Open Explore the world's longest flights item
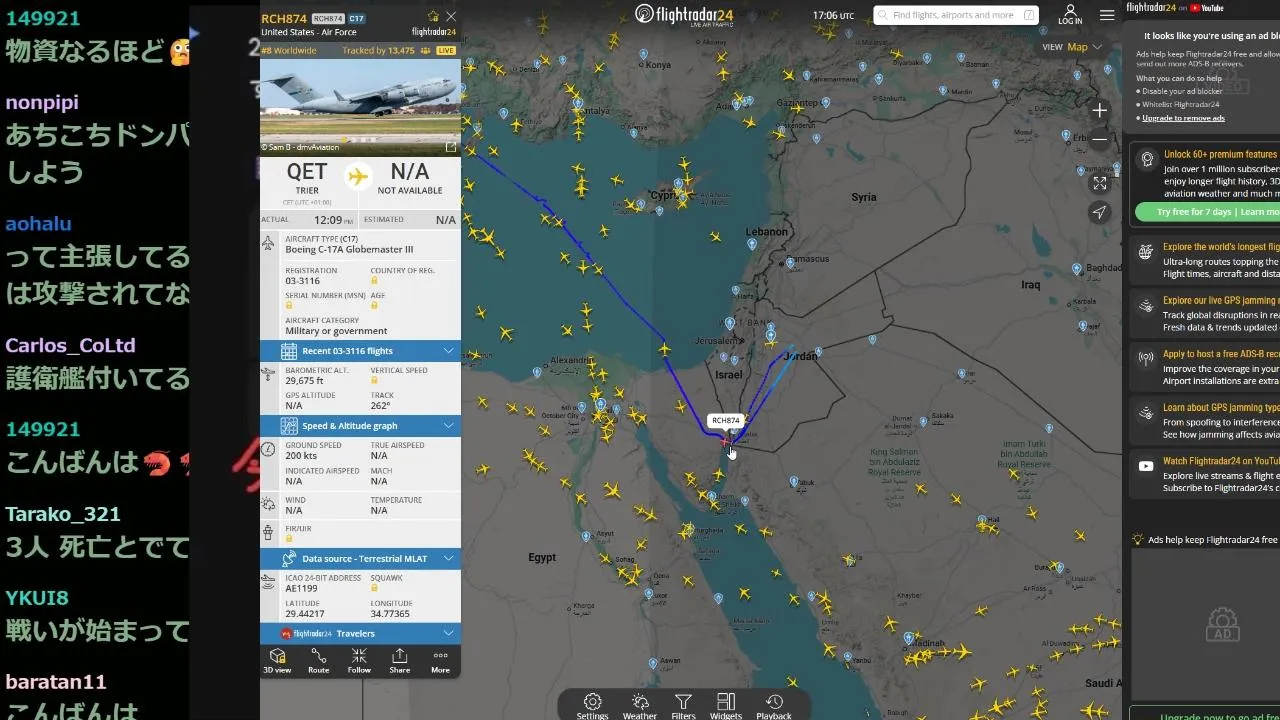 pos(1207,260)
